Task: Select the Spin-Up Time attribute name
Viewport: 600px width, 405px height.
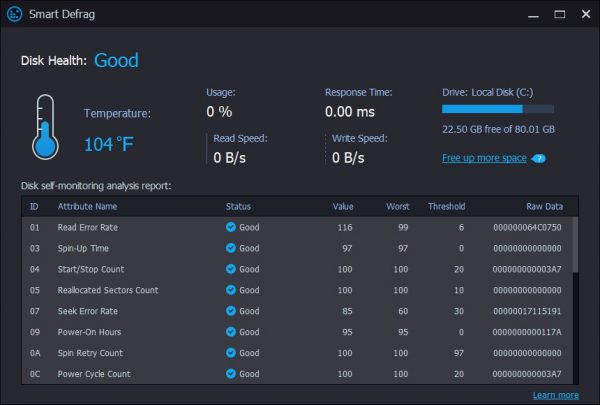Action: point(83,248)
